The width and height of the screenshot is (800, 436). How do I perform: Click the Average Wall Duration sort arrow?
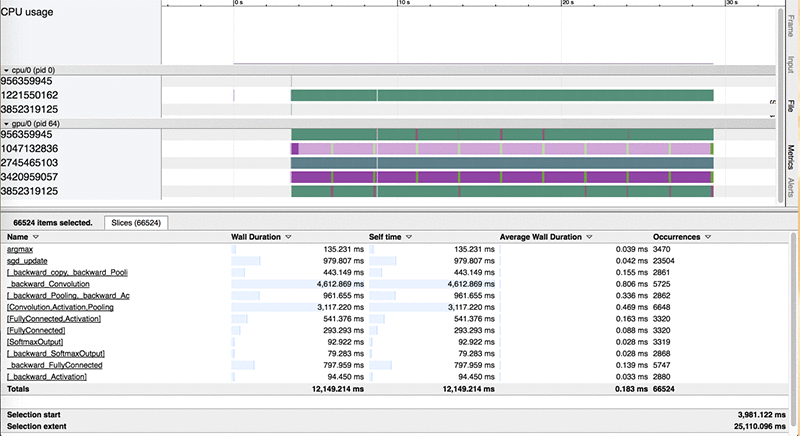pyautogui.click(x=589, y=237)
